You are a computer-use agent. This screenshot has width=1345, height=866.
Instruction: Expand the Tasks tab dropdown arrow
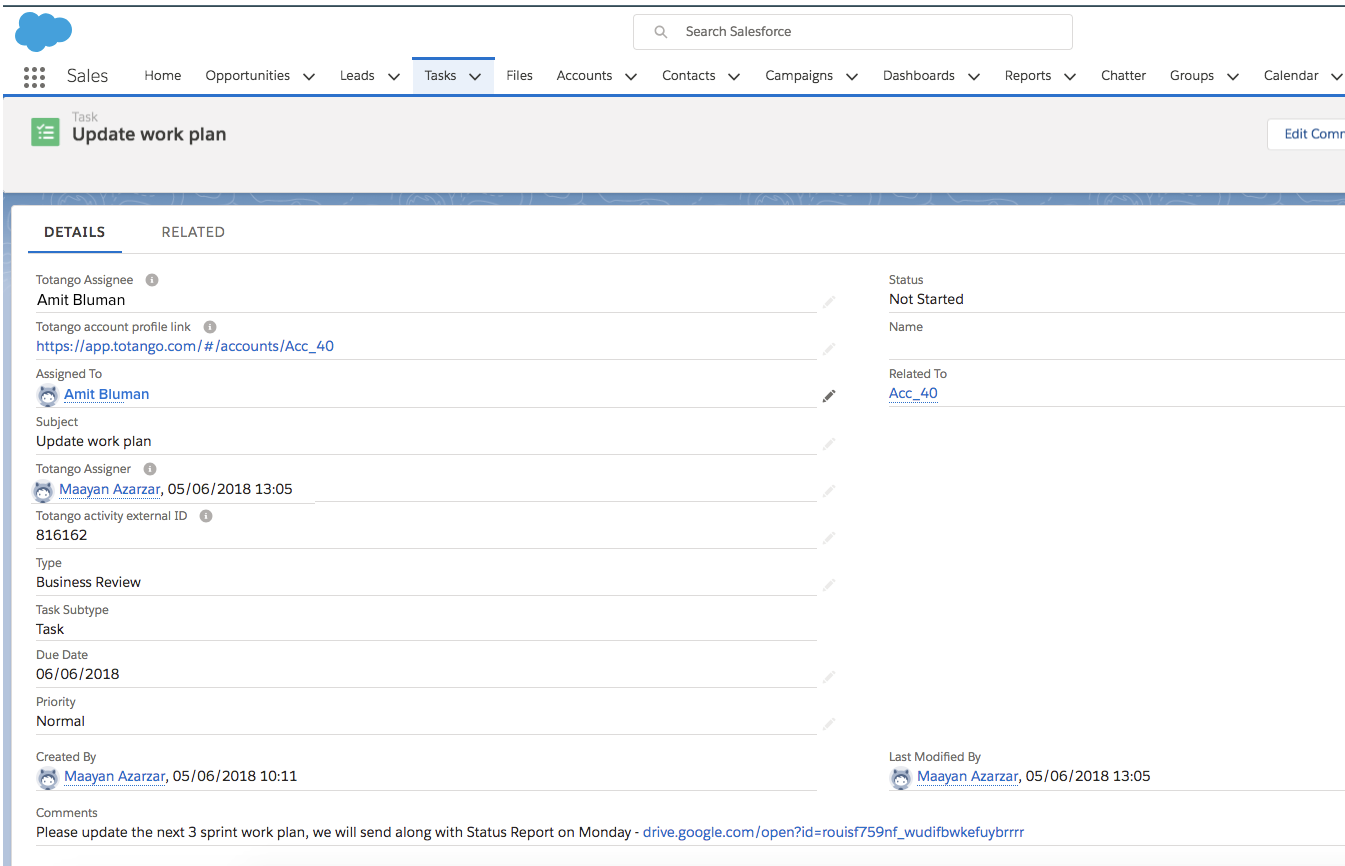click(475, 76)
